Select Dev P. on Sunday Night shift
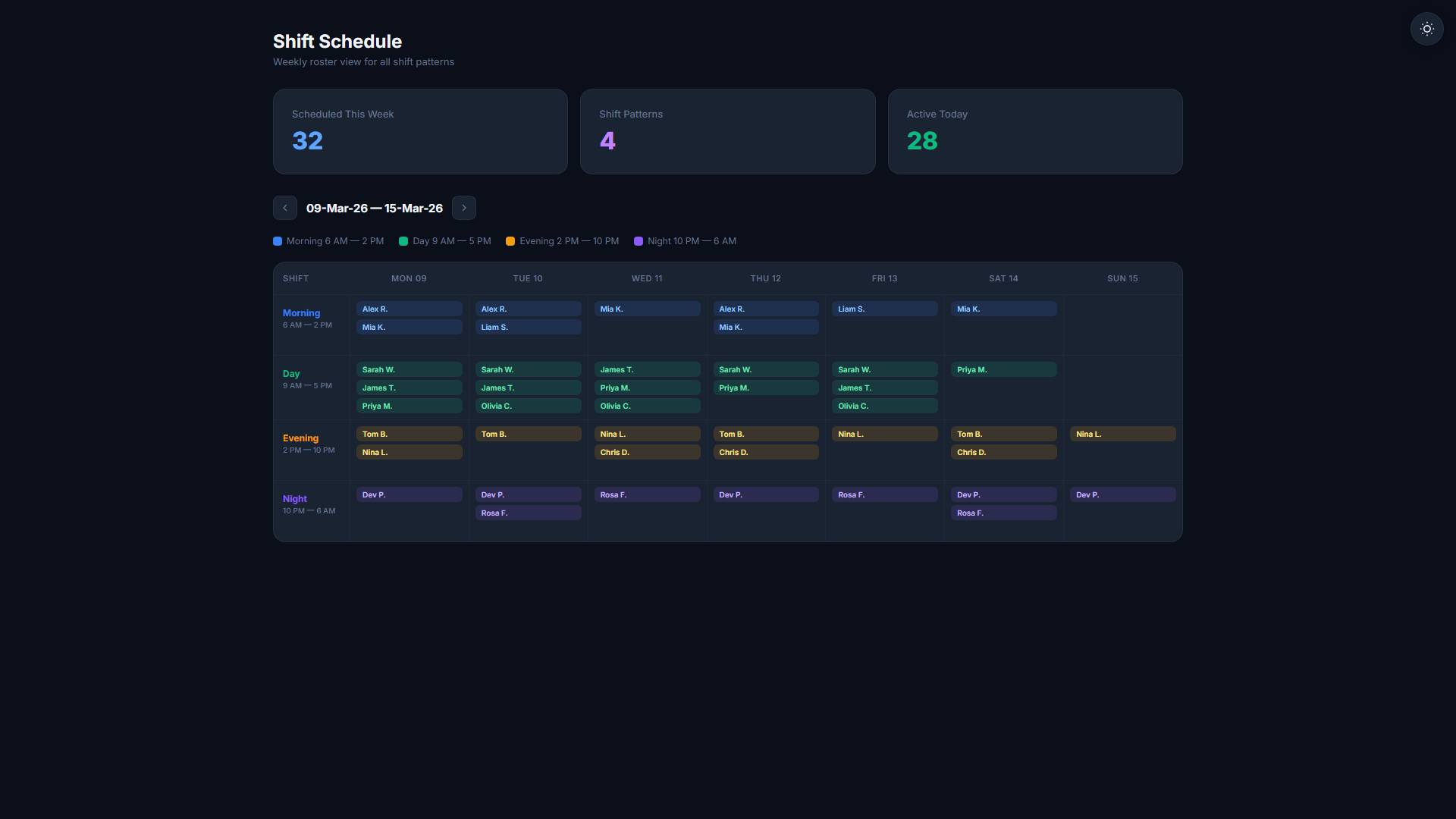The image size is (1456, 819). pos(1123,494)
